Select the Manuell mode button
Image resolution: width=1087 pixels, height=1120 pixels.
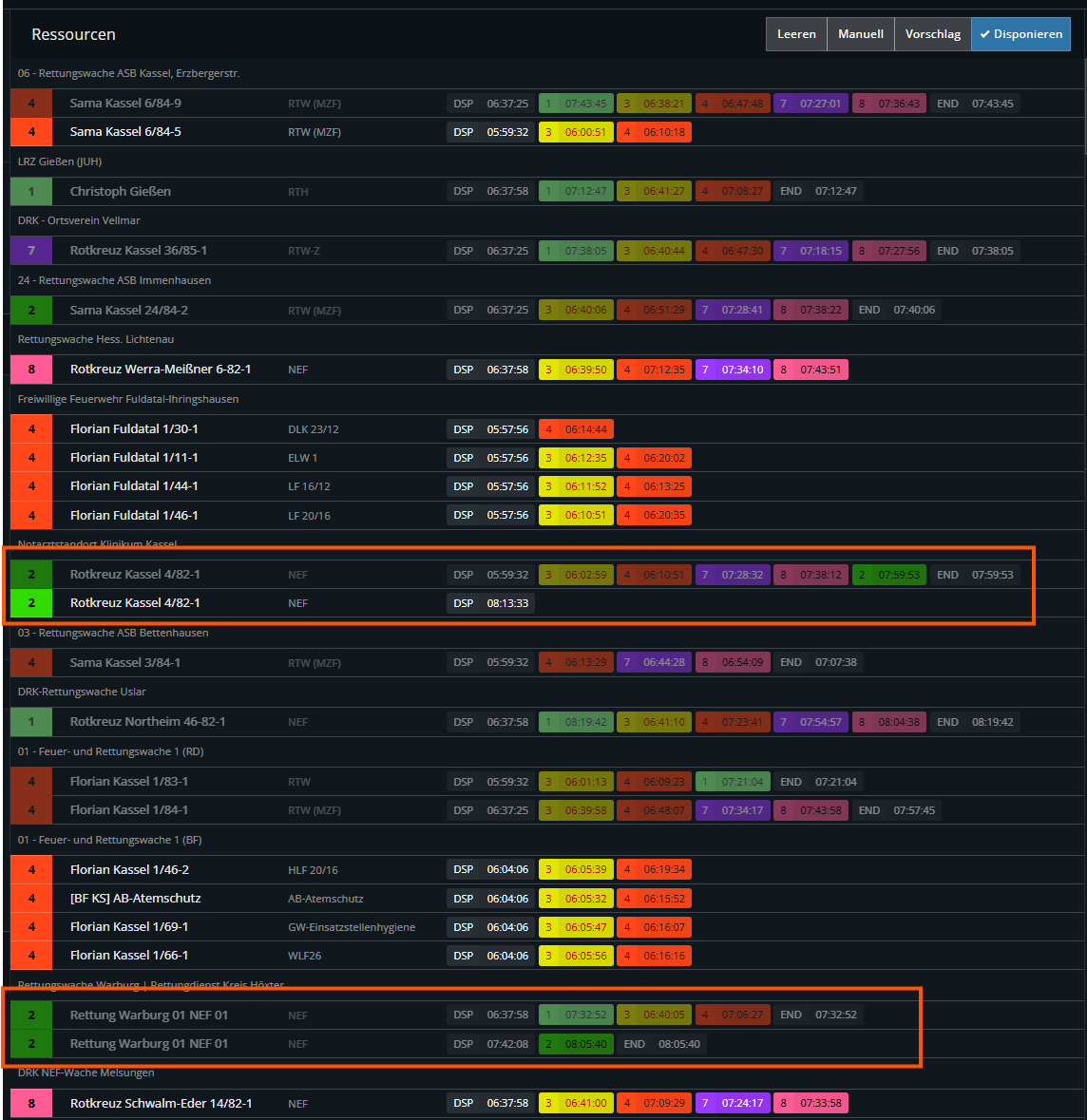(860, 34)
